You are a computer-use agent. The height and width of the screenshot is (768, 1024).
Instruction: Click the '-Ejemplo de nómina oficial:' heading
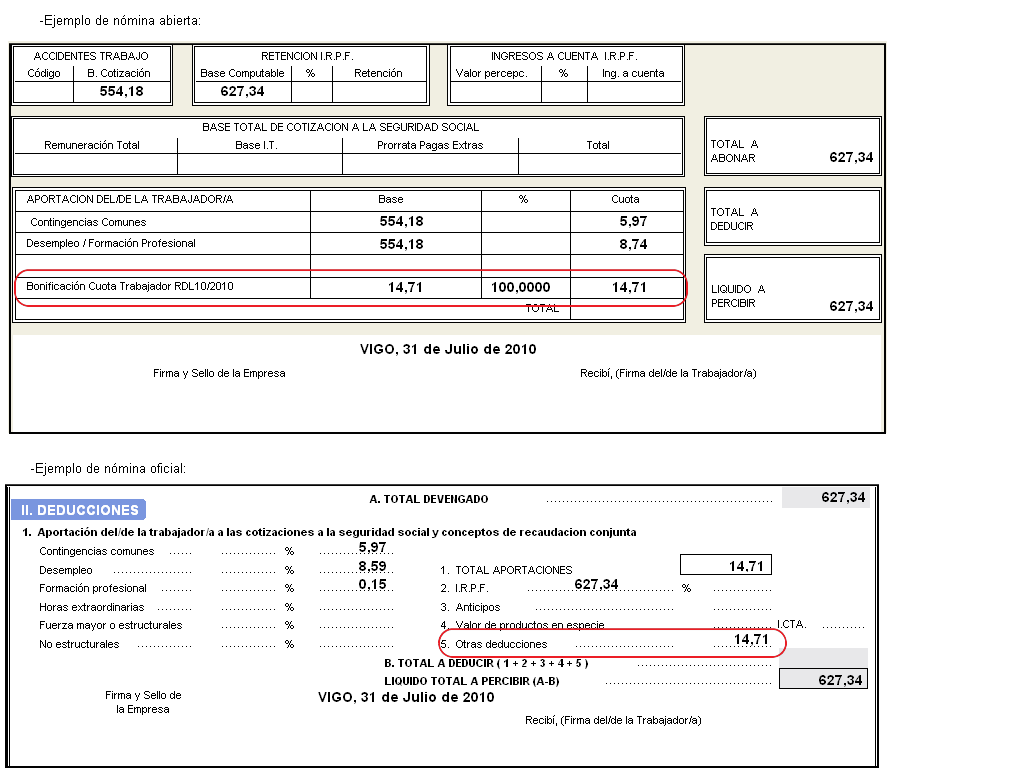pos(108,469)
